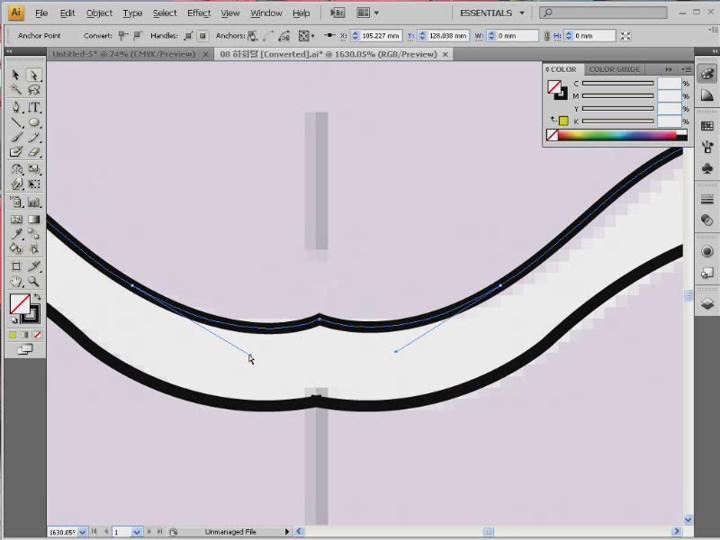
Task: Select the Column Graph tool
Action: (33, 202)
